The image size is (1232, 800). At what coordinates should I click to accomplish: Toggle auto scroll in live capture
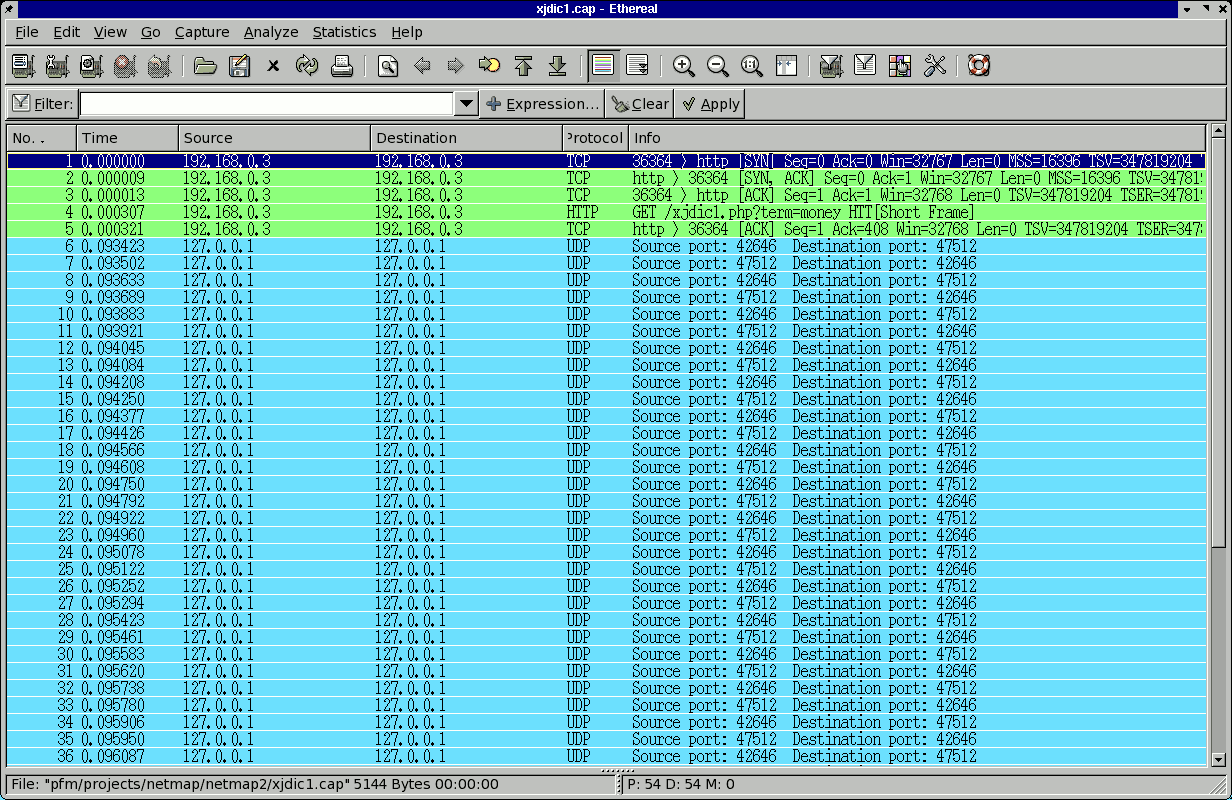click(637, 66)
